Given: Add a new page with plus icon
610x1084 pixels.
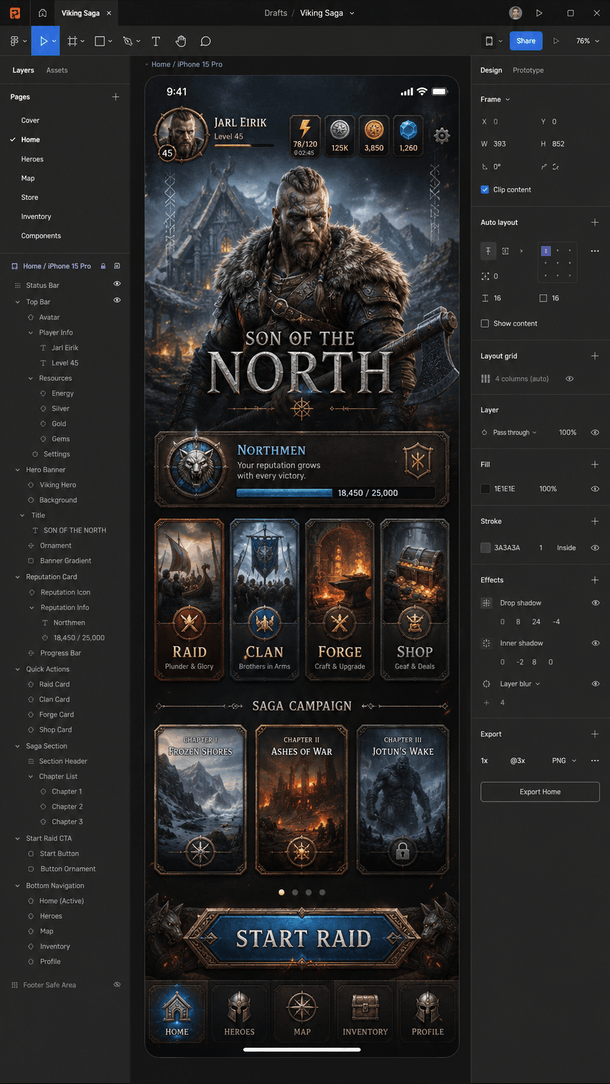Looking at the screenshot, I should pos(115,97).
